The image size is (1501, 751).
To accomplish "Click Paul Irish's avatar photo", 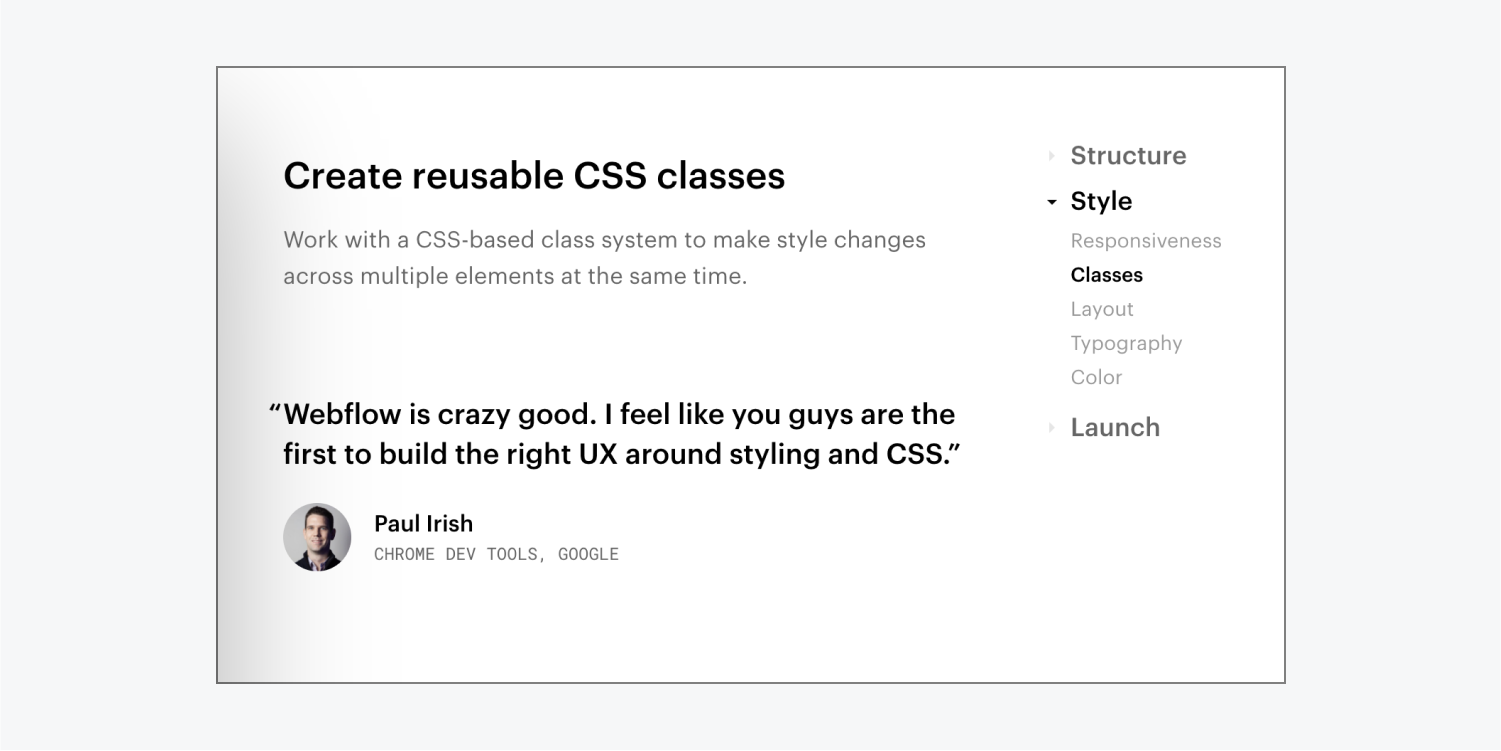I will pyautogui.click(x=317, y=537).
